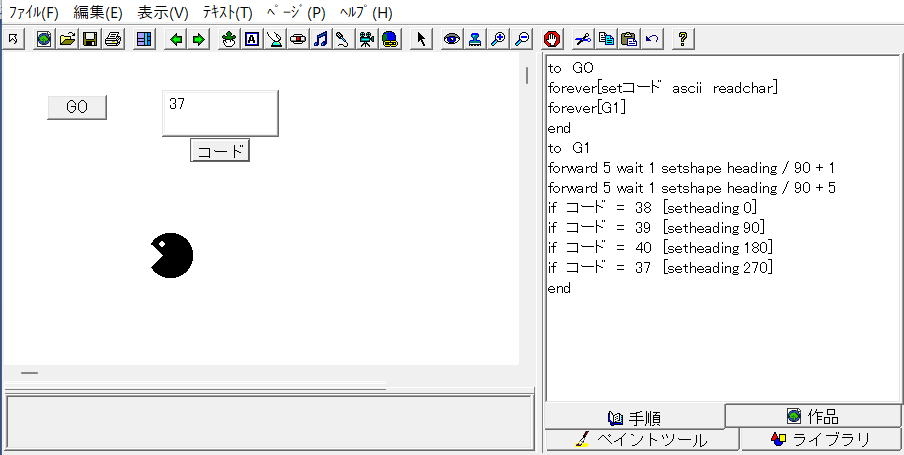
Task: Click the コード text box label
Action: click(x=220, y=151)
